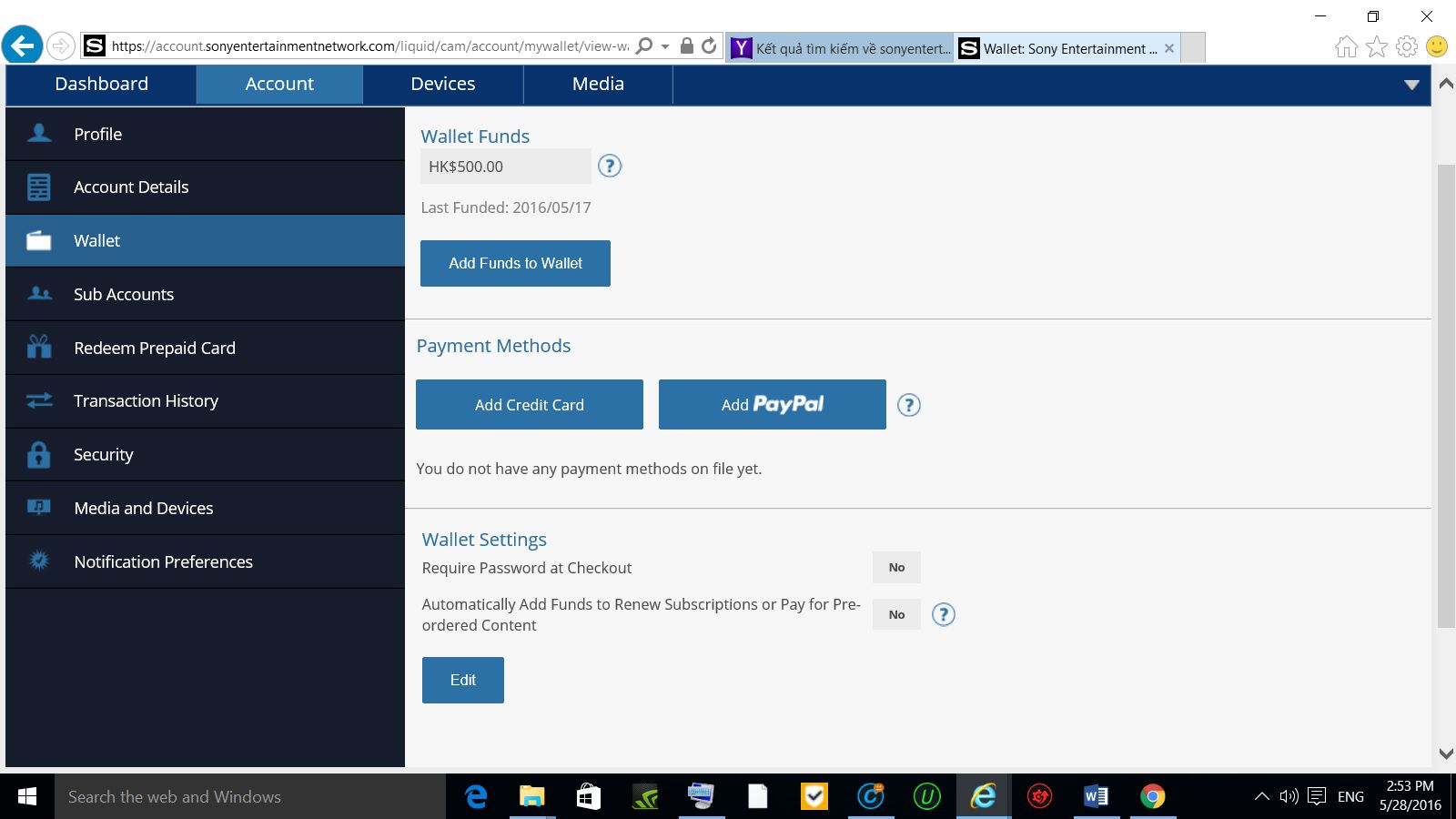Click the Add Credit Card button
This screenshot has width=1456, height=819.
point(529,405)
